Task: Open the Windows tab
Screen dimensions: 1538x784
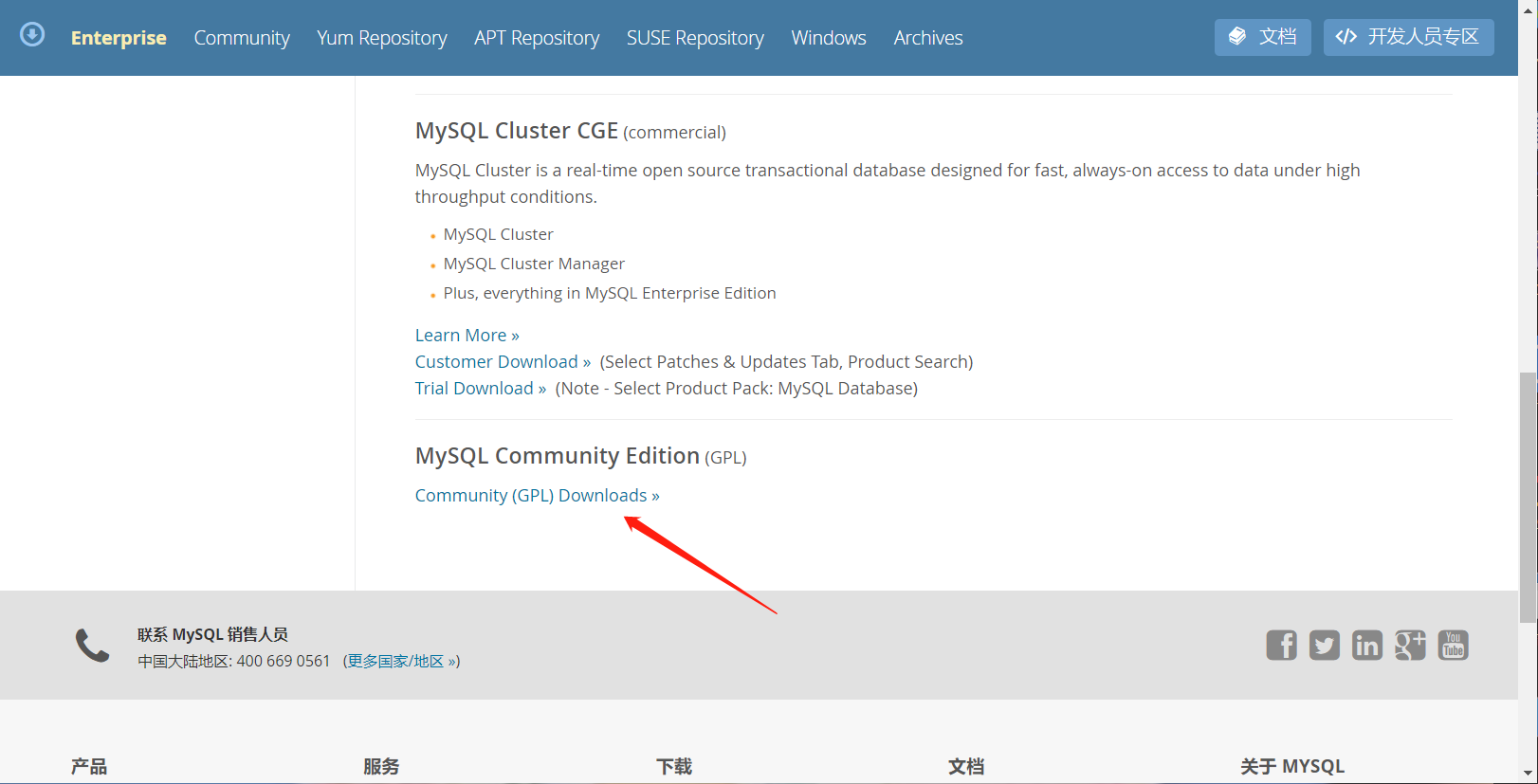Action: coord(829,38)
